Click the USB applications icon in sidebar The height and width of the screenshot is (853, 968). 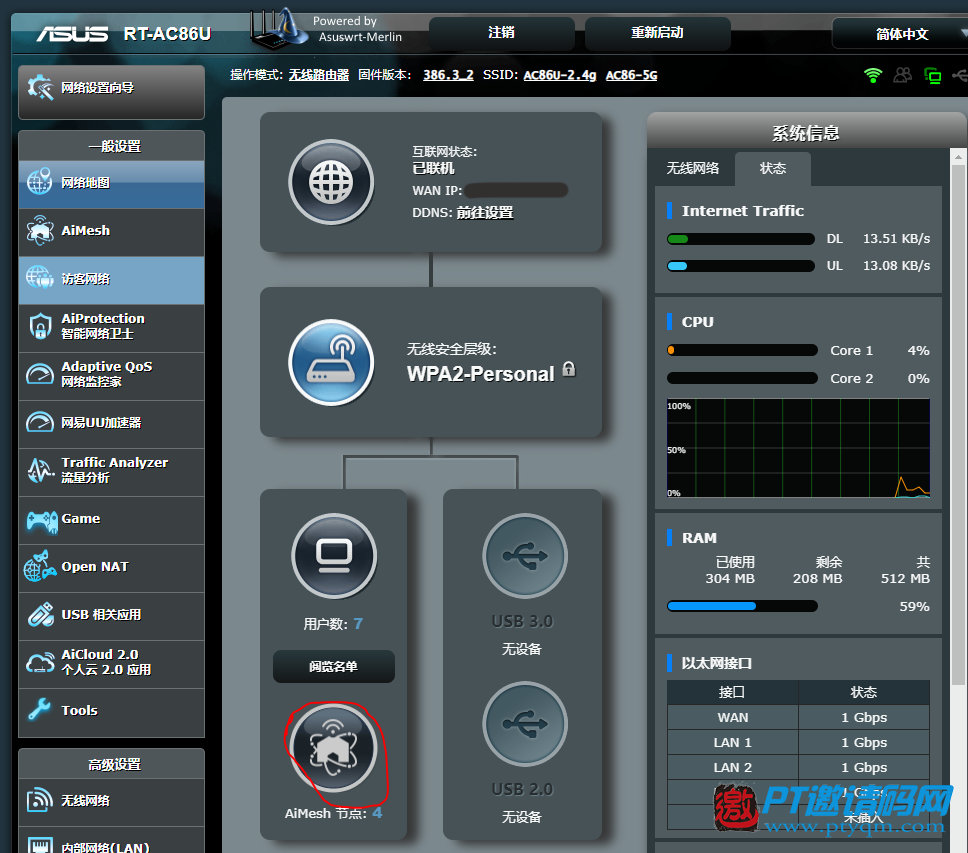tap(41, 614)
